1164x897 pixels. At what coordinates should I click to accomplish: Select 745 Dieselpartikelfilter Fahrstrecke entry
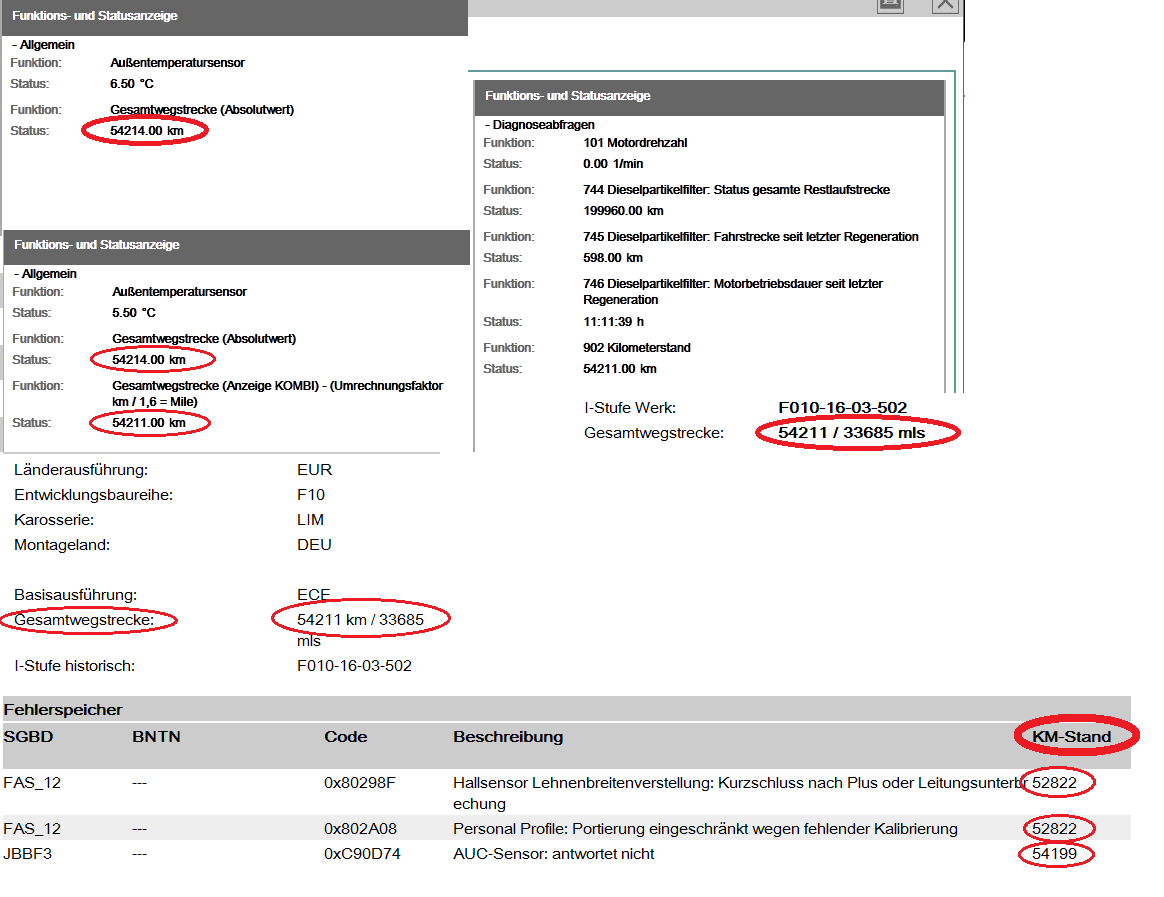click(x=750, y=237)
